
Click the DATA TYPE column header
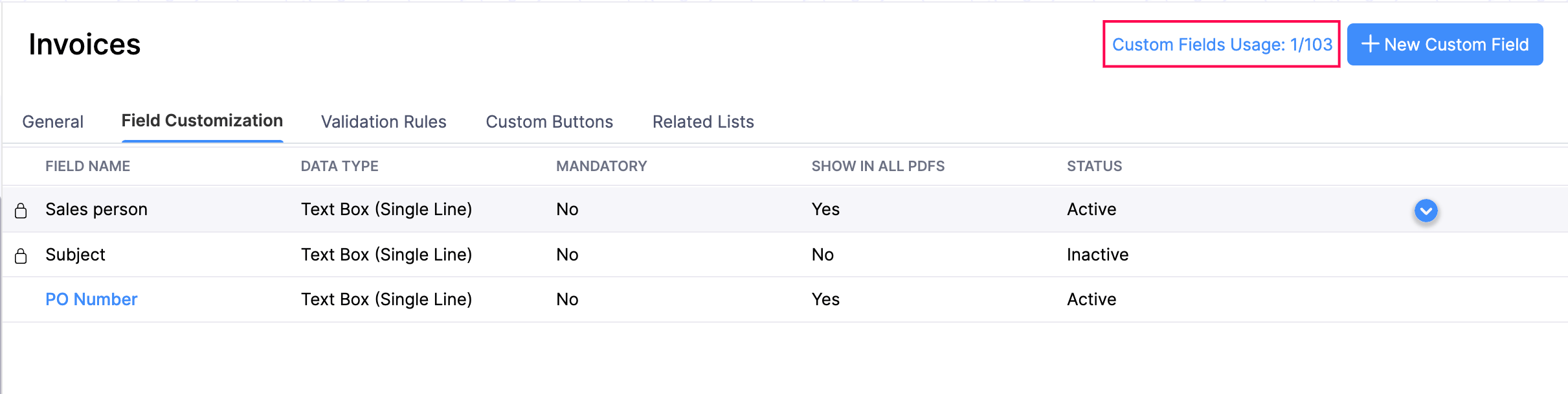(x=340, y=166)
